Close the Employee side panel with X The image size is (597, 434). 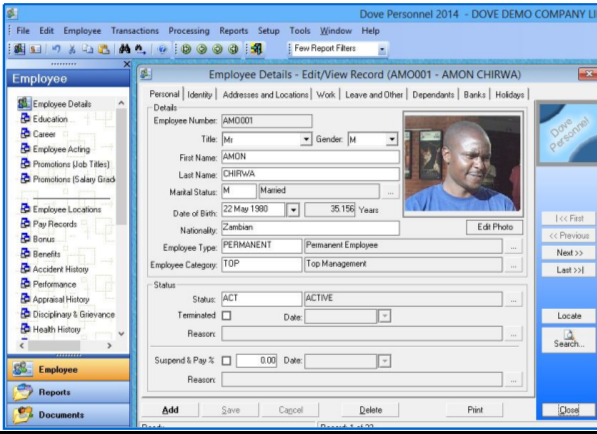pos(127,64)
